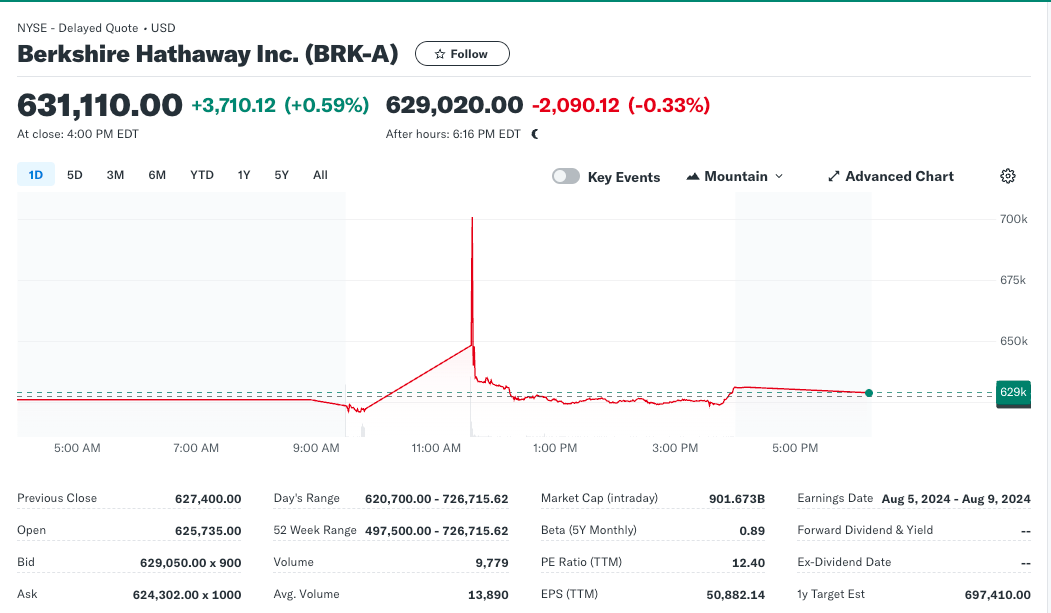1051x613 pixels.
Task: Click the 700k axis label
Action: coord(1013,219)
